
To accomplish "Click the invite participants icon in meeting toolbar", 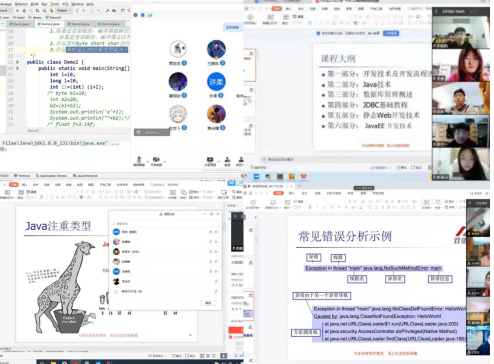I will (x=228, y=161).
